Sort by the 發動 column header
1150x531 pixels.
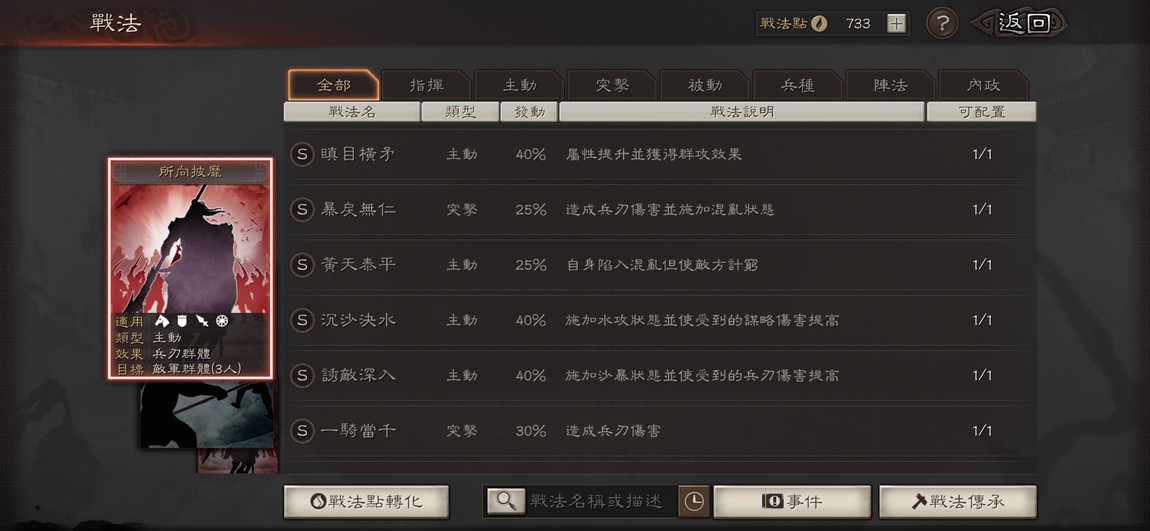(528, 111)
